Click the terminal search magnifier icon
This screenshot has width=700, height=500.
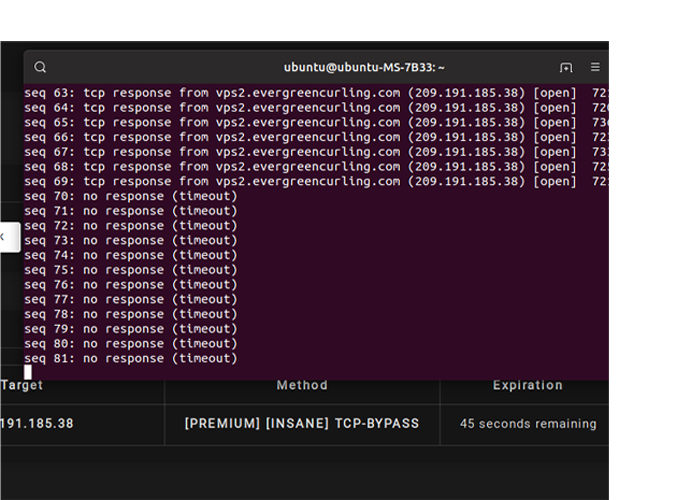coord(40,67)
